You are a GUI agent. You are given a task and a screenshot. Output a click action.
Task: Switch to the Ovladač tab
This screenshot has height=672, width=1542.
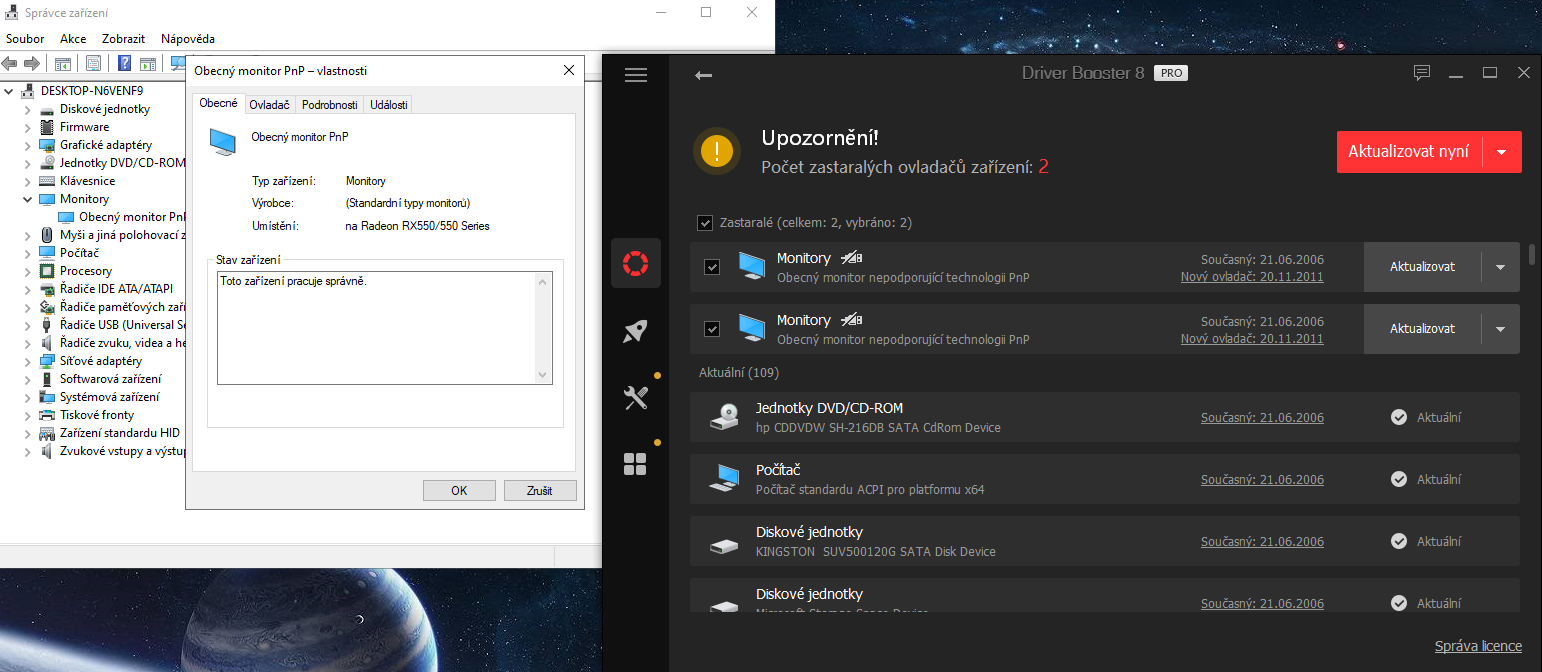point(269,105)
